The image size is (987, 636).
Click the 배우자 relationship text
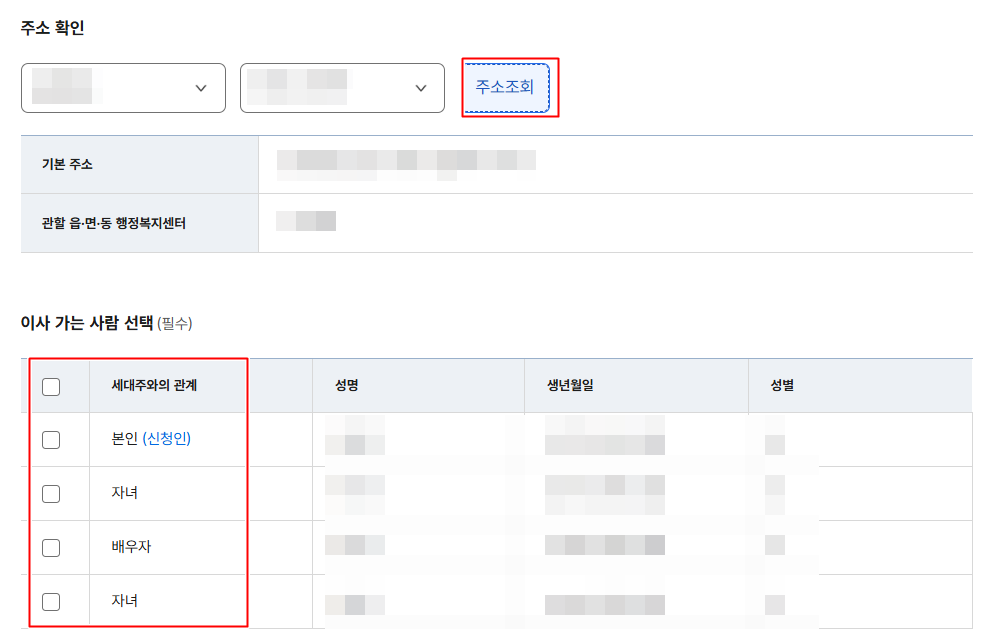click(x=131, y=548)
